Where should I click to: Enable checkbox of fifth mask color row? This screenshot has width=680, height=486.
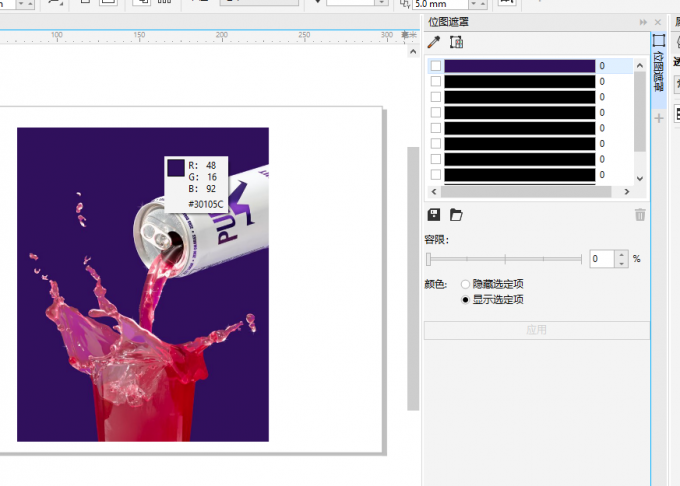(x=436, y=128)
